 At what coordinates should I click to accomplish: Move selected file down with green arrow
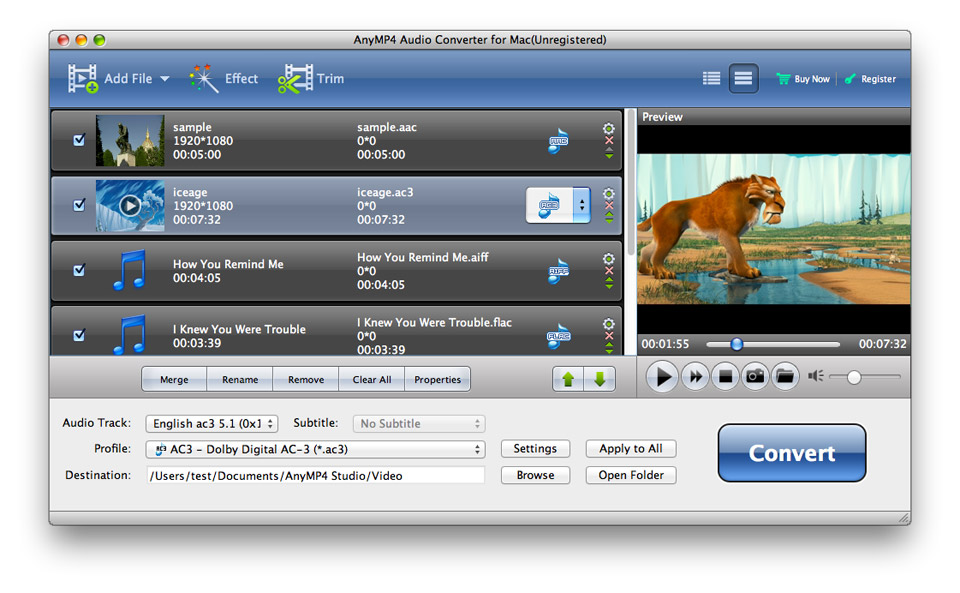[x=600, y=379]
